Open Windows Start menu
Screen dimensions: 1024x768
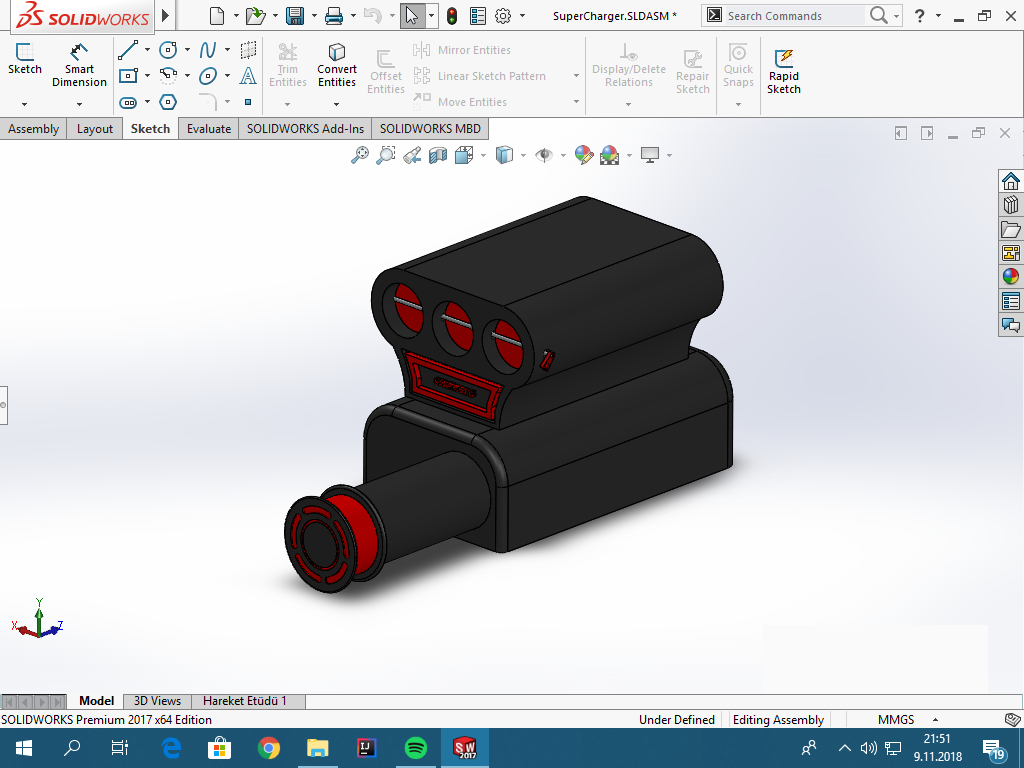point(24,748)
